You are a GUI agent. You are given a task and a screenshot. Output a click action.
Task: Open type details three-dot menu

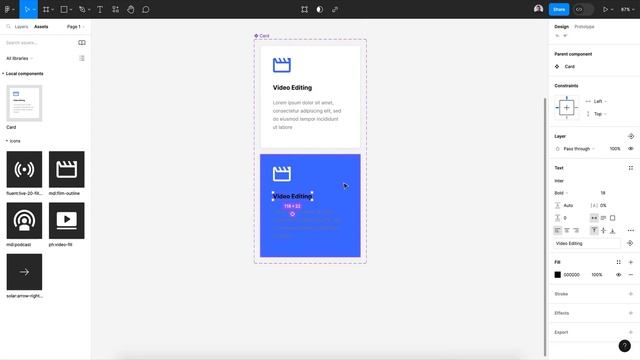[631, 231]
